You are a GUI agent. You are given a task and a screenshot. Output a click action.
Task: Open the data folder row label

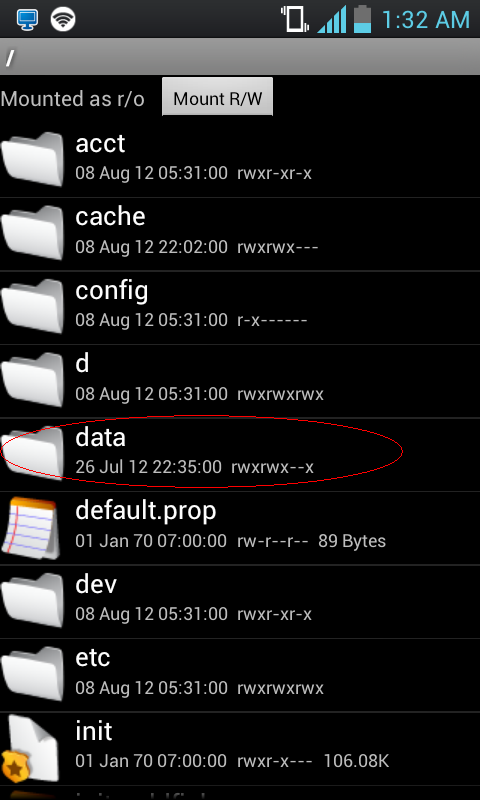coord(100,438)
